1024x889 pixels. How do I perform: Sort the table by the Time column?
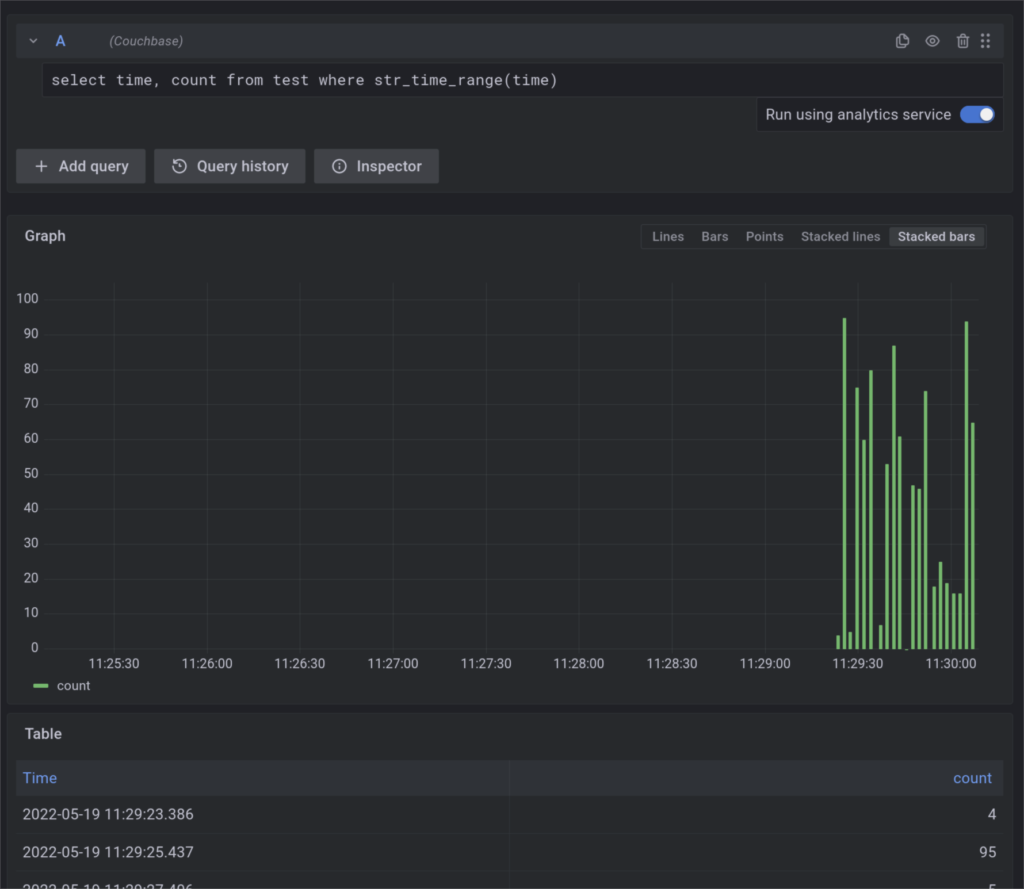pyautogui.click(x=40, y=777)
